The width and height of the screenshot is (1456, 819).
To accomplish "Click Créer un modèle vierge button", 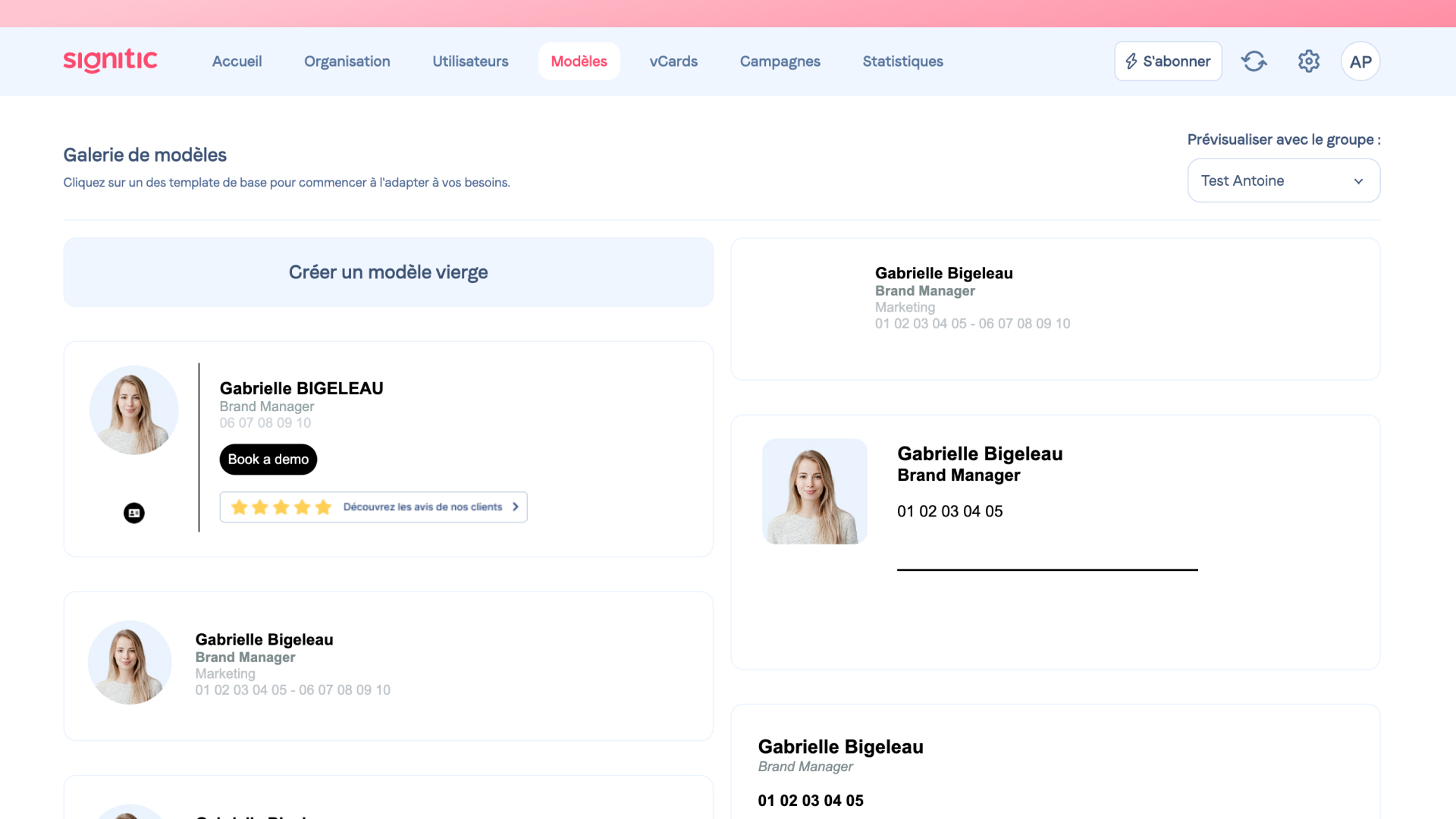I will (x=388, y=272).
